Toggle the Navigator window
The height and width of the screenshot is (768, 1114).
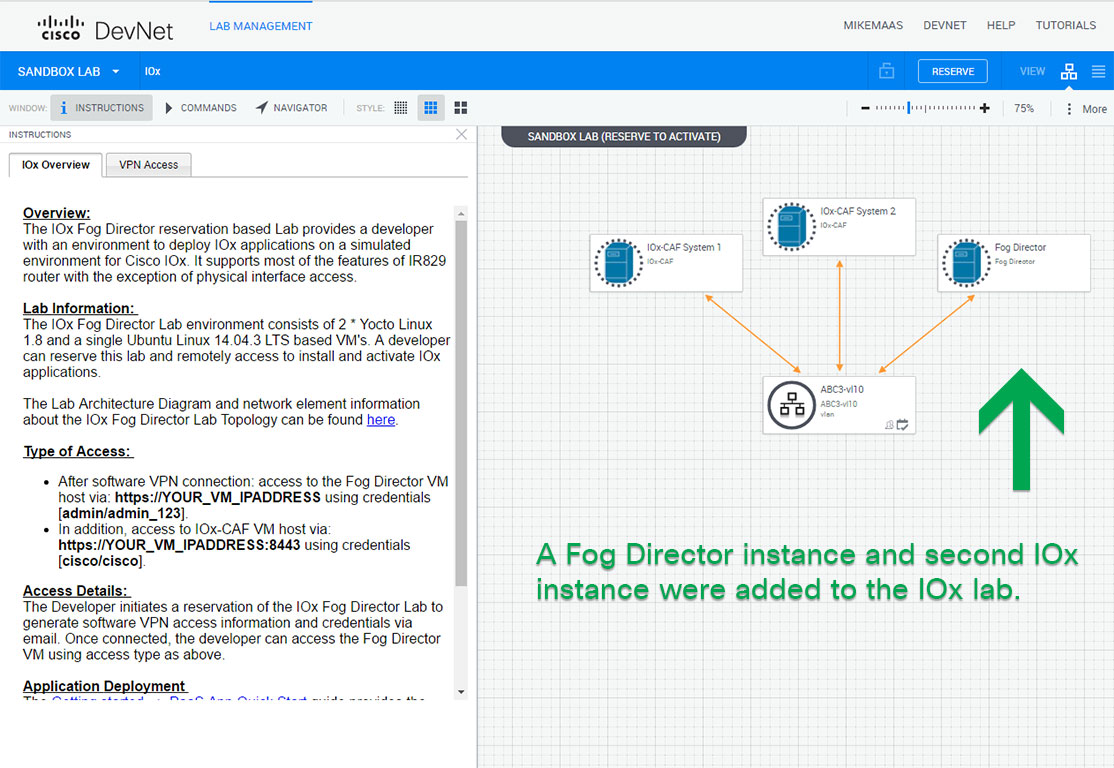tap(292, 108)
